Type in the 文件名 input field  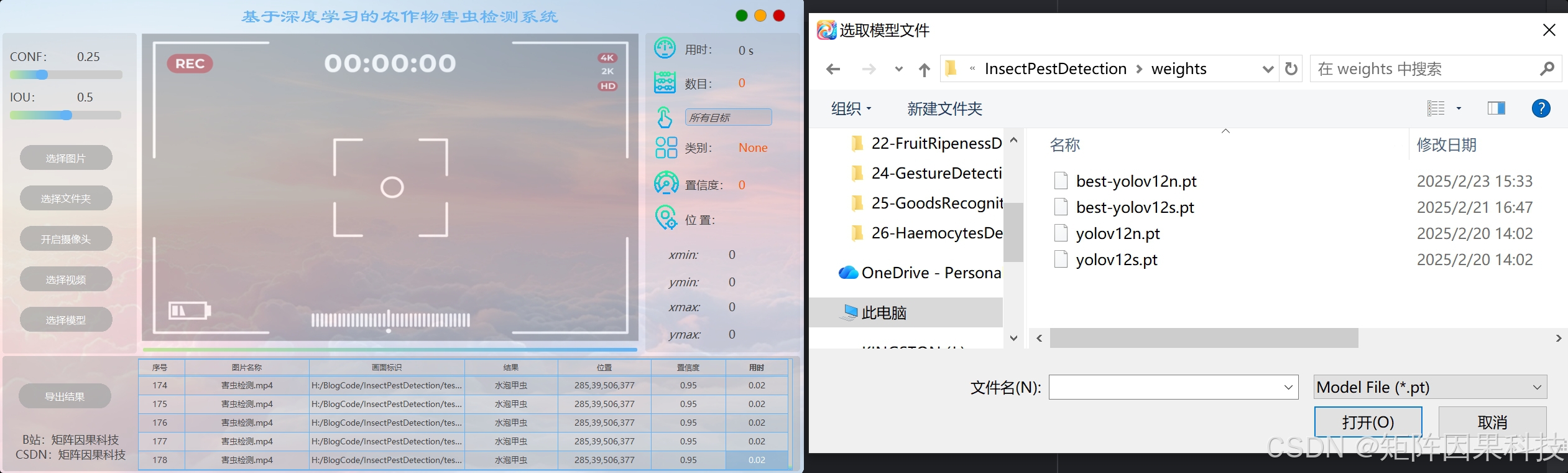[x=1173, y=387]
